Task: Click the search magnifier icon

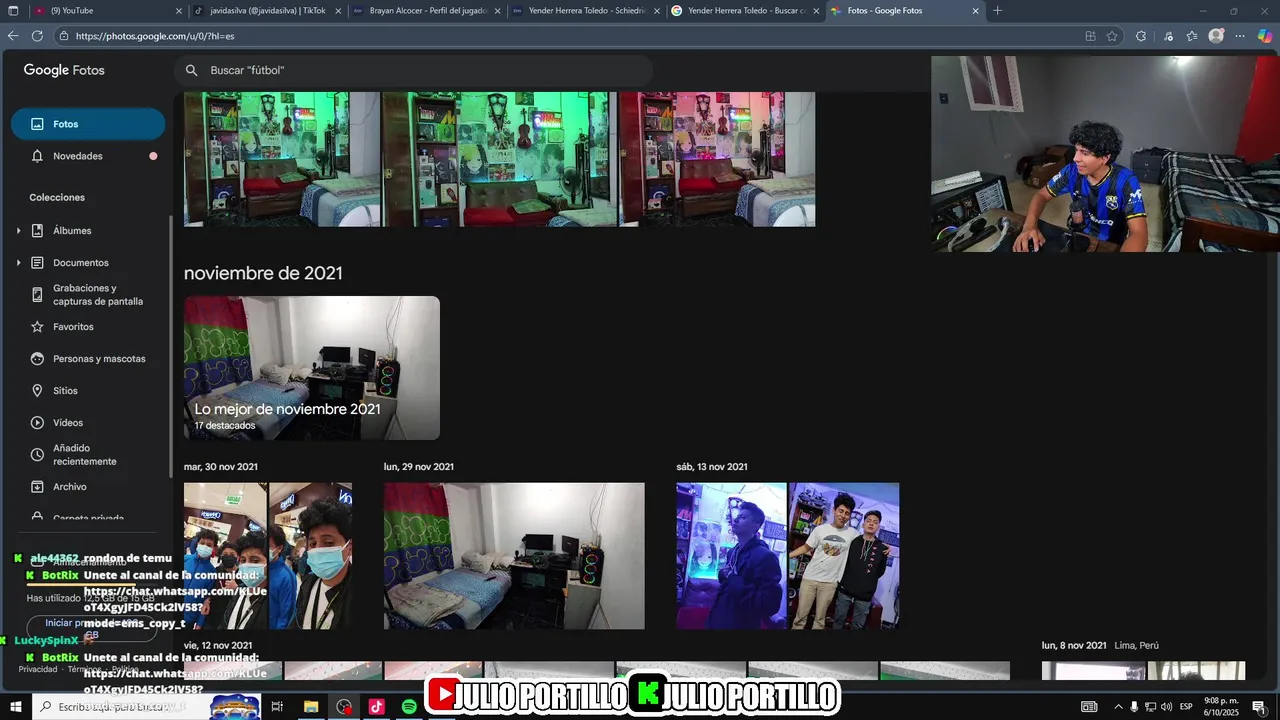Action: (x=192, y=70)
